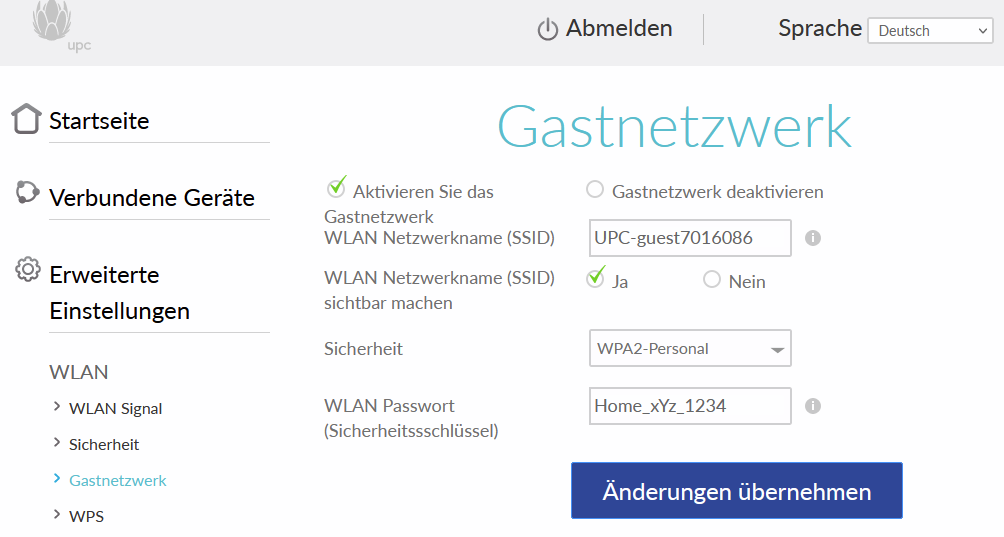Select 'Nein' for SSID visibility
Image resolution: width=1004 pixels, height=537 pixels.
712,280
